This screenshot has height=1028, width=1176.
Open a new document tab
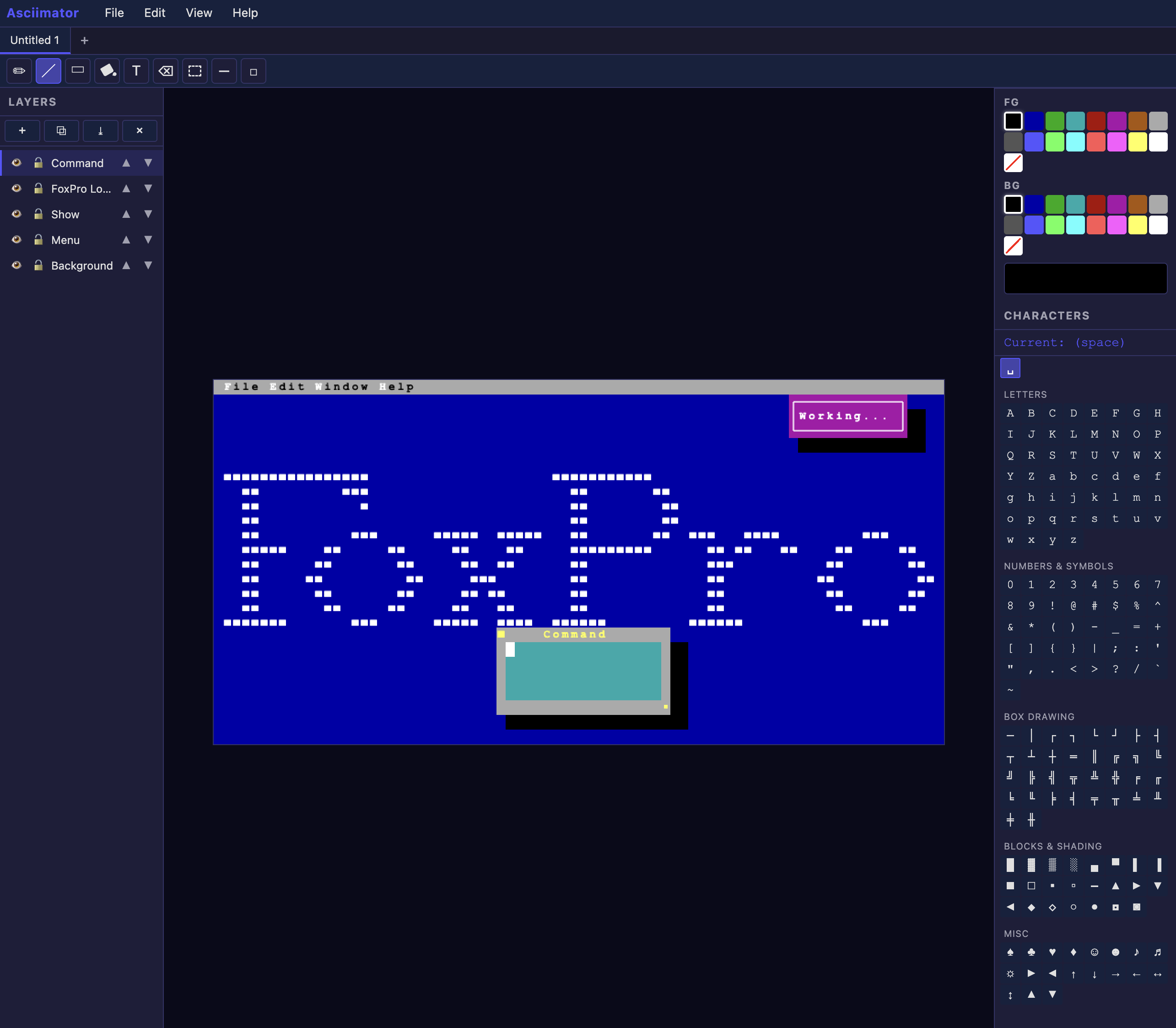[x=84, y=40]
